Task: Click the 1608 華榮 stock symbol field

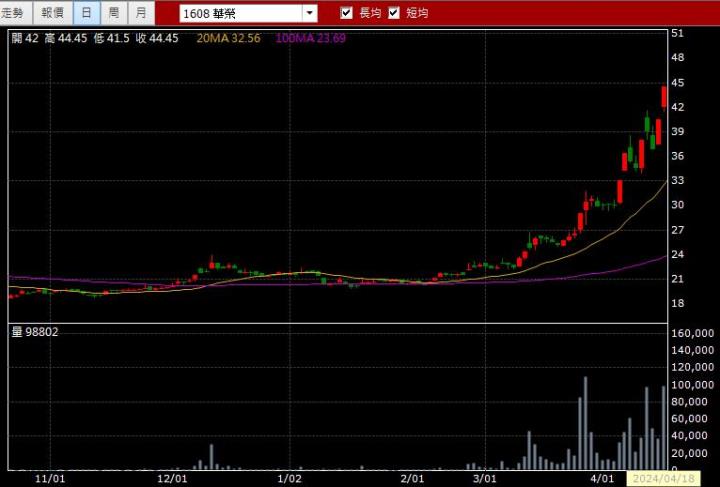Action: [240, 14]
